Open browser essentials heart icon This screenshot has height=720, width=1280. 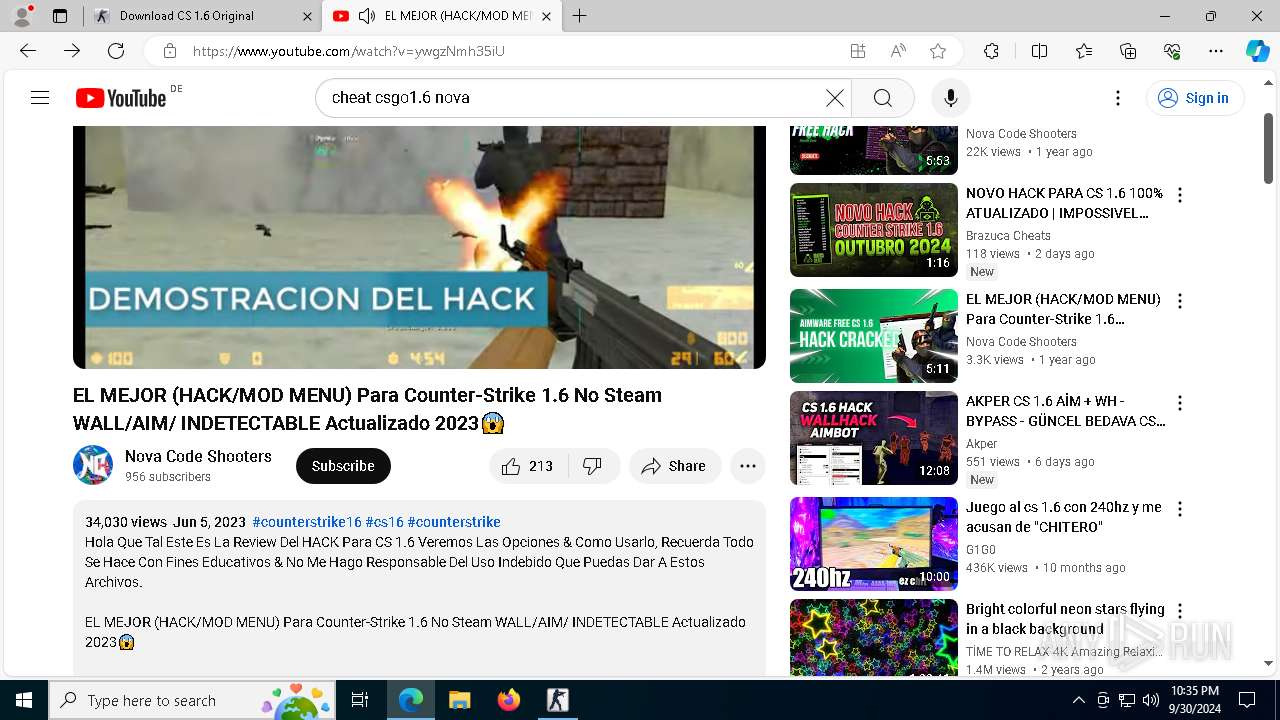1172,51
